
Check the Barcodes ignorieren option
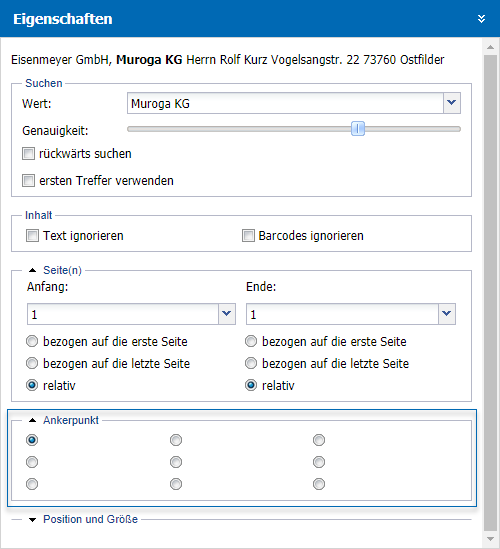coord(248,236)
